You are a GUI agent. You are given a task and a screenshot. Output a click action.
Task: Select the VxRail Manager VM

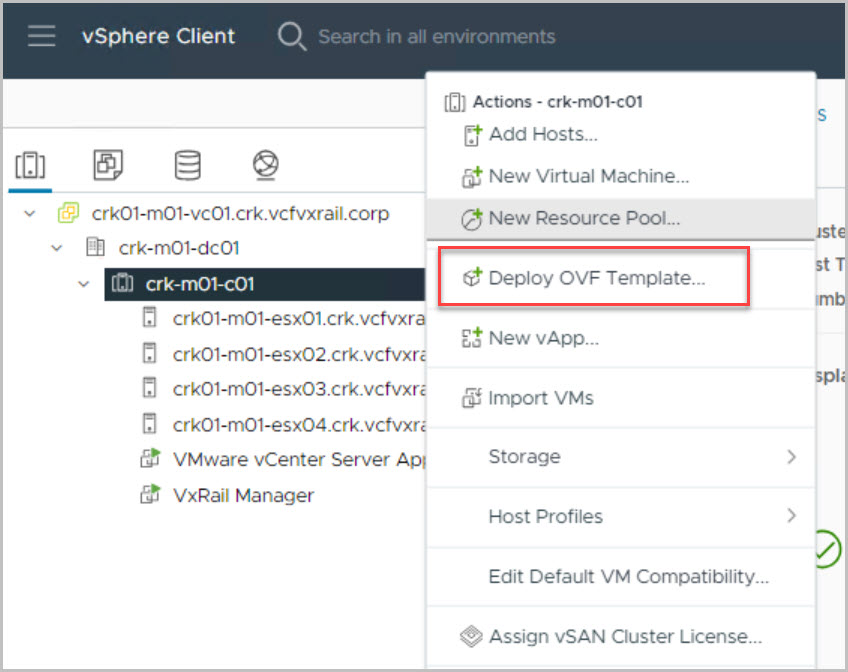click(x=243, y=495)
